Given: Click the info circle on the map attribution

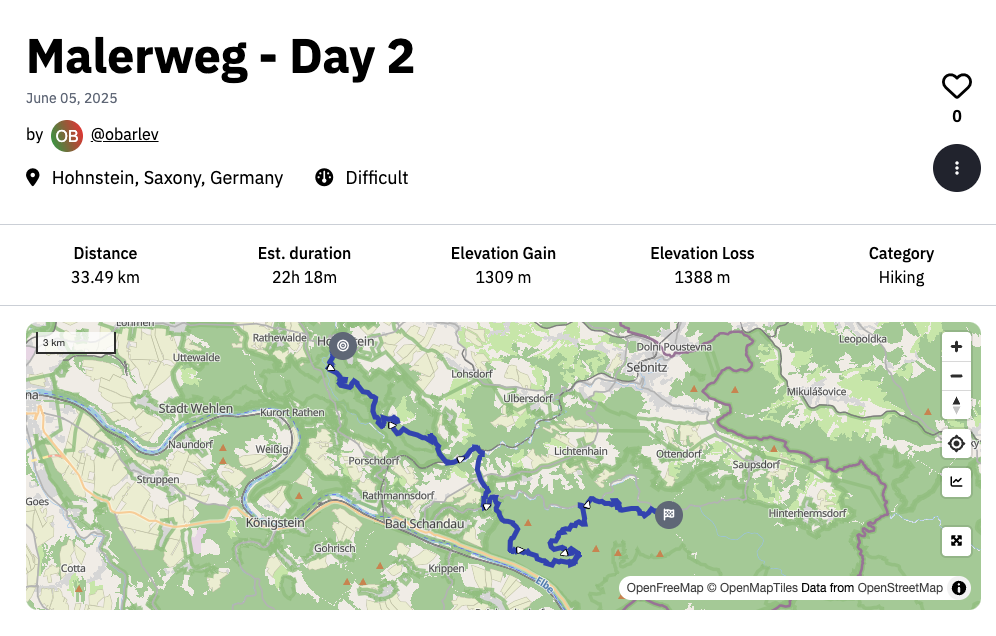Looking at the screenshot, I should point(959,588).
